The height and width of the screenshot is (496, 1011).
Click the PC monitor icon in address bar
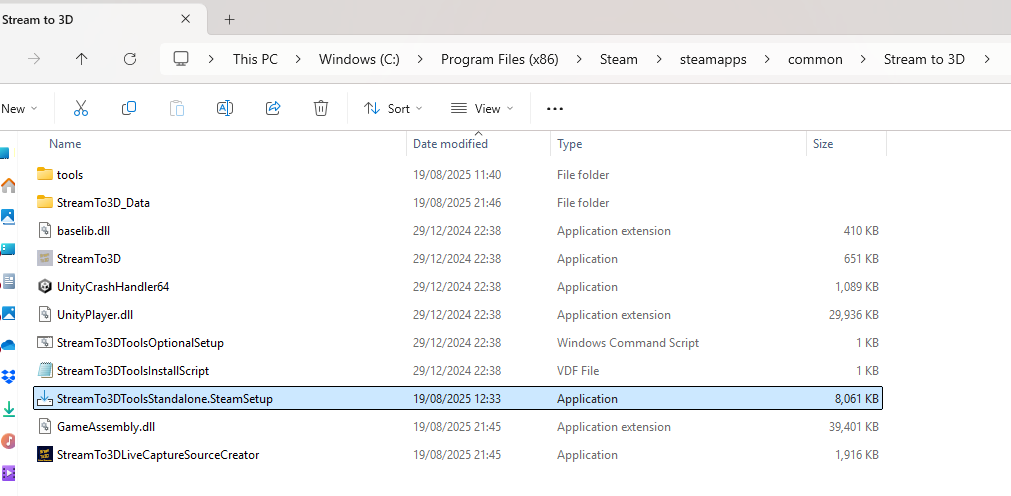coord(181,59)
